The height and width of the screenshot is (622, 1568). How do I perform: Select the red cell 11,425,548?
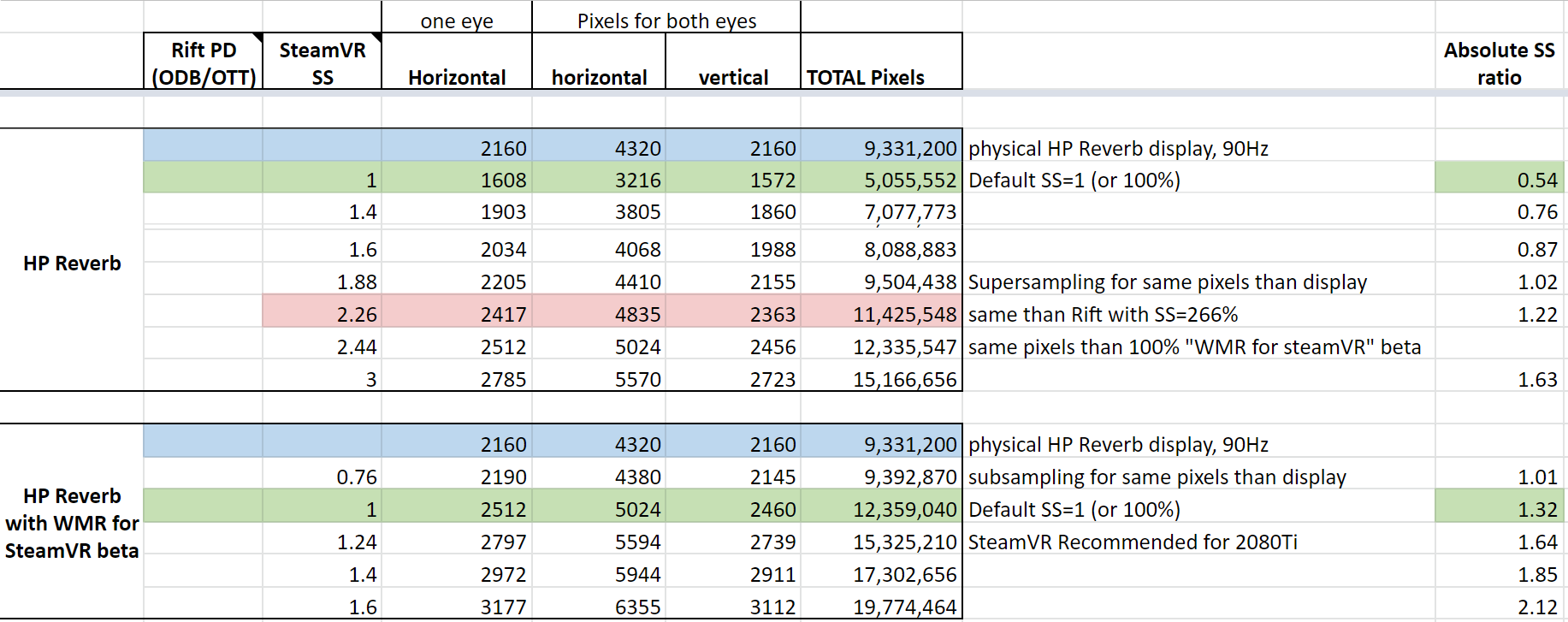pyautogui.click(x=882, y=311)
